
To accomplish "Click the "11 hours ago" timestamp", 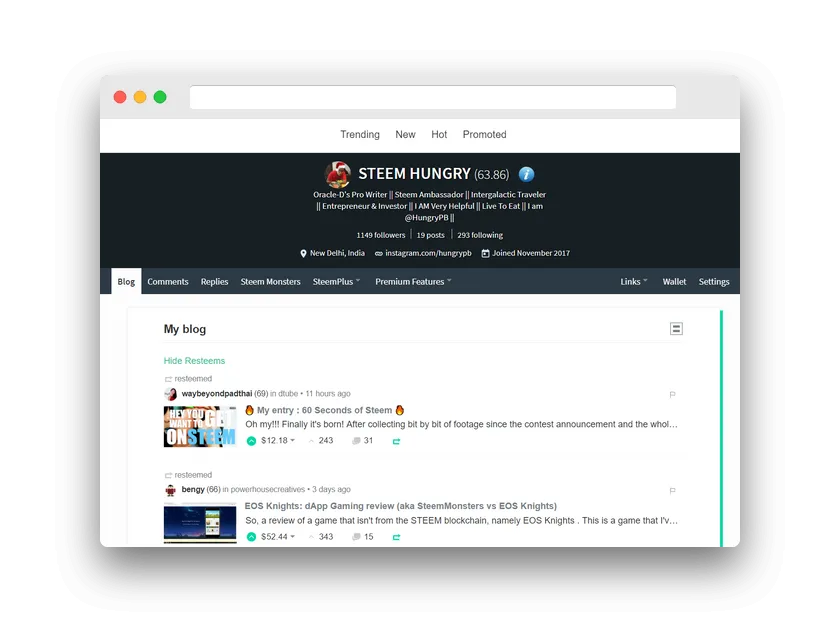I will pos(328,393).
